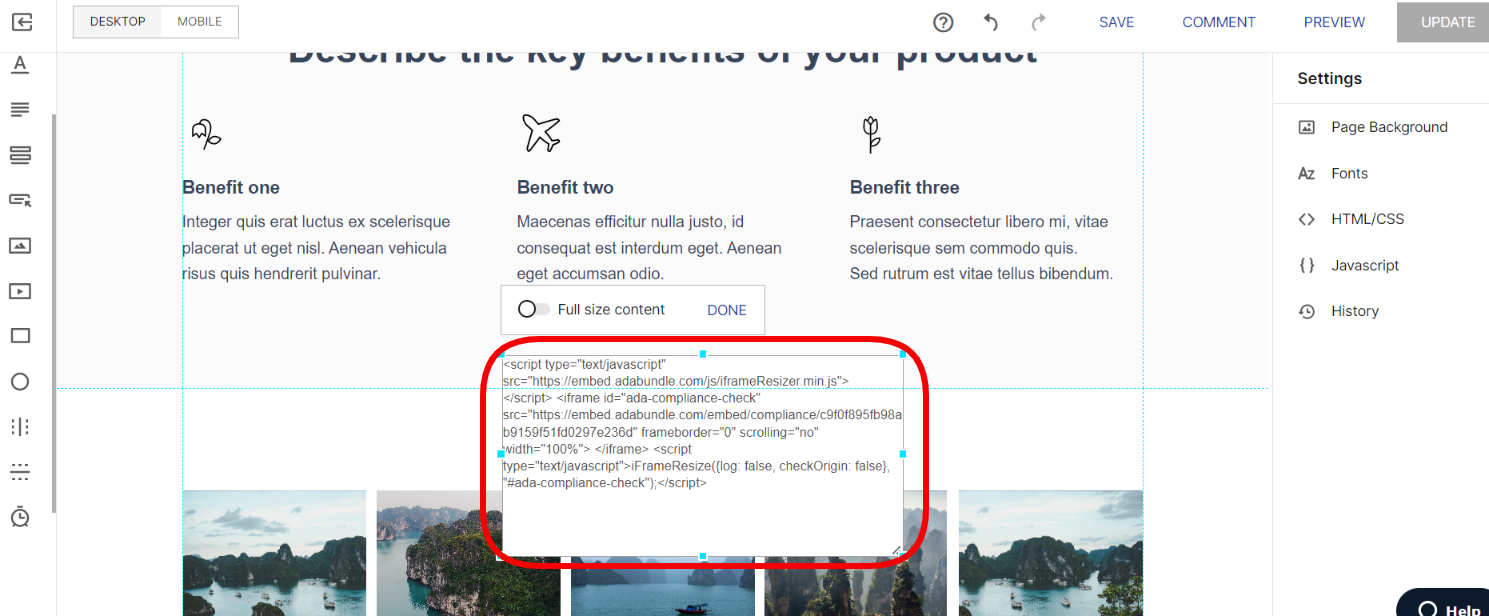Select the tulip icon above Benefit three
The width and height of the screenshot is (1489, 616).
click(872, 134)
